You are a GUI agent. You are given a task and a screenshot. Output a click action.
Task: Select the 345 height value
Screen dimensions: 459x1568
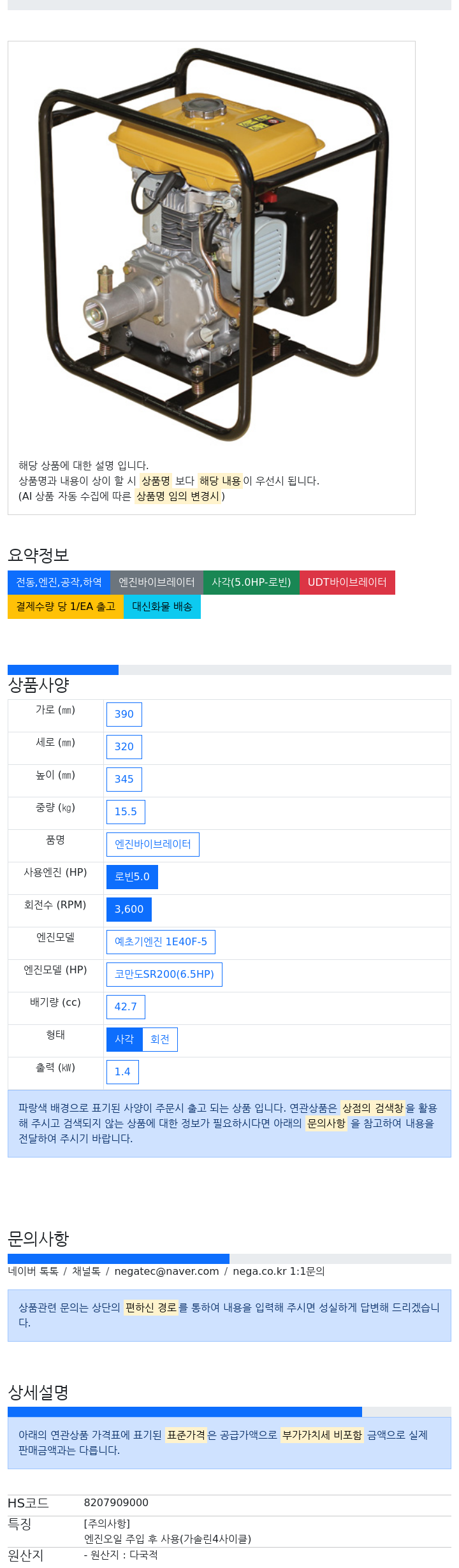point(124,780)
